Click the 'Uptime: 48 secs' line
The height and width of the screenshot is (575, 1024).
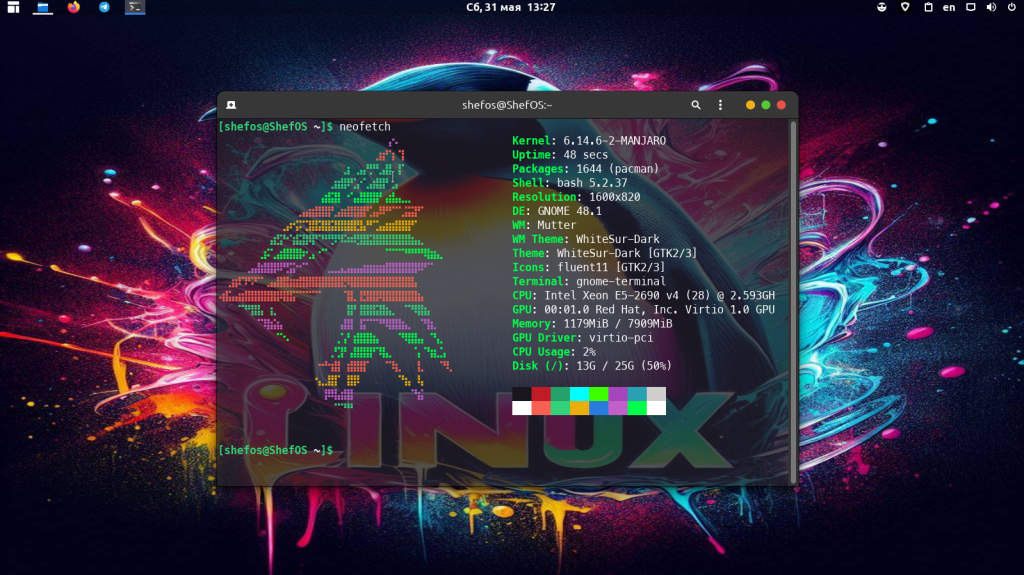tap(560, 155)
